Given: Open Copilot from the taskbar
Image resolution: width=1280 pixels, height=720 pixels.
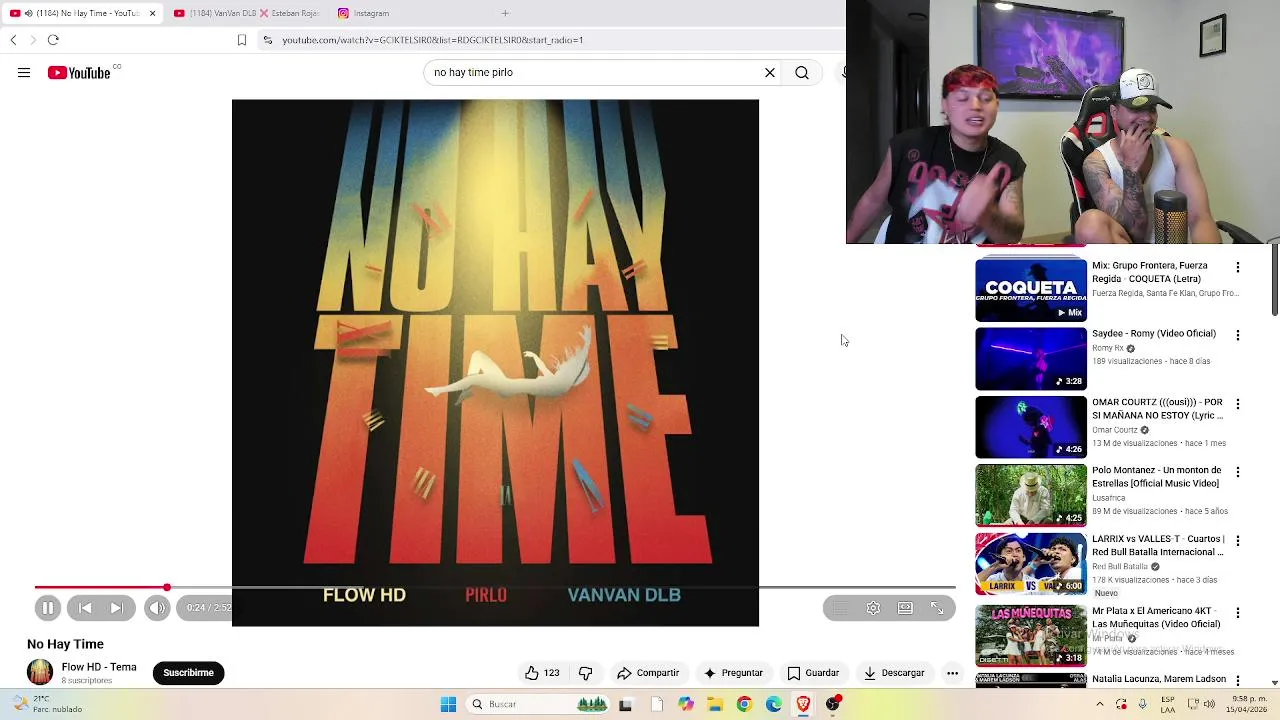Looking at the screenshot, I should point(686,704).
